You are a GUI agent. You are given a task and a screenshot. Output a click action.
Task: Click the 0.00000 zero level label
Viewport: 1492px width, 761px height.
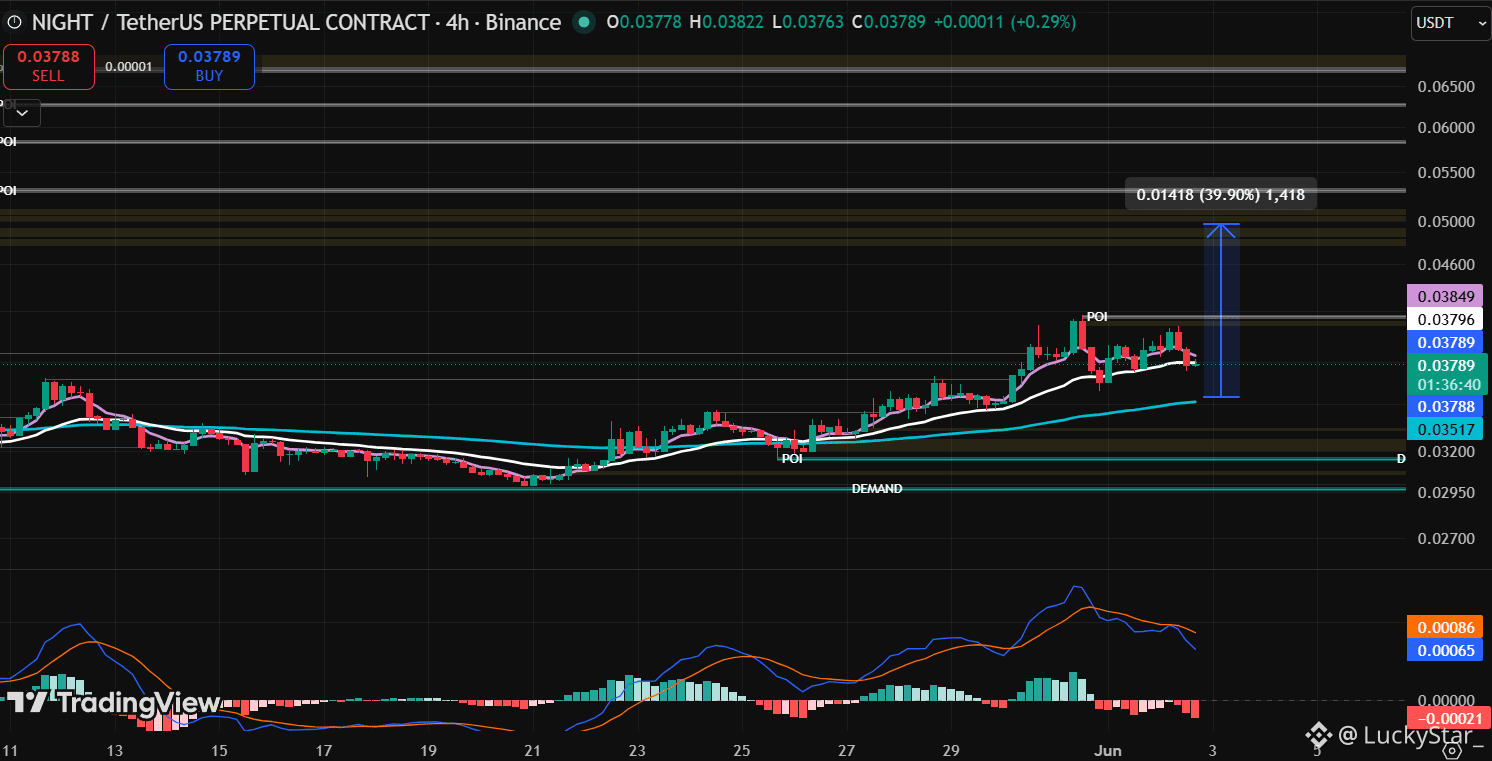[x=1447, y=700]
